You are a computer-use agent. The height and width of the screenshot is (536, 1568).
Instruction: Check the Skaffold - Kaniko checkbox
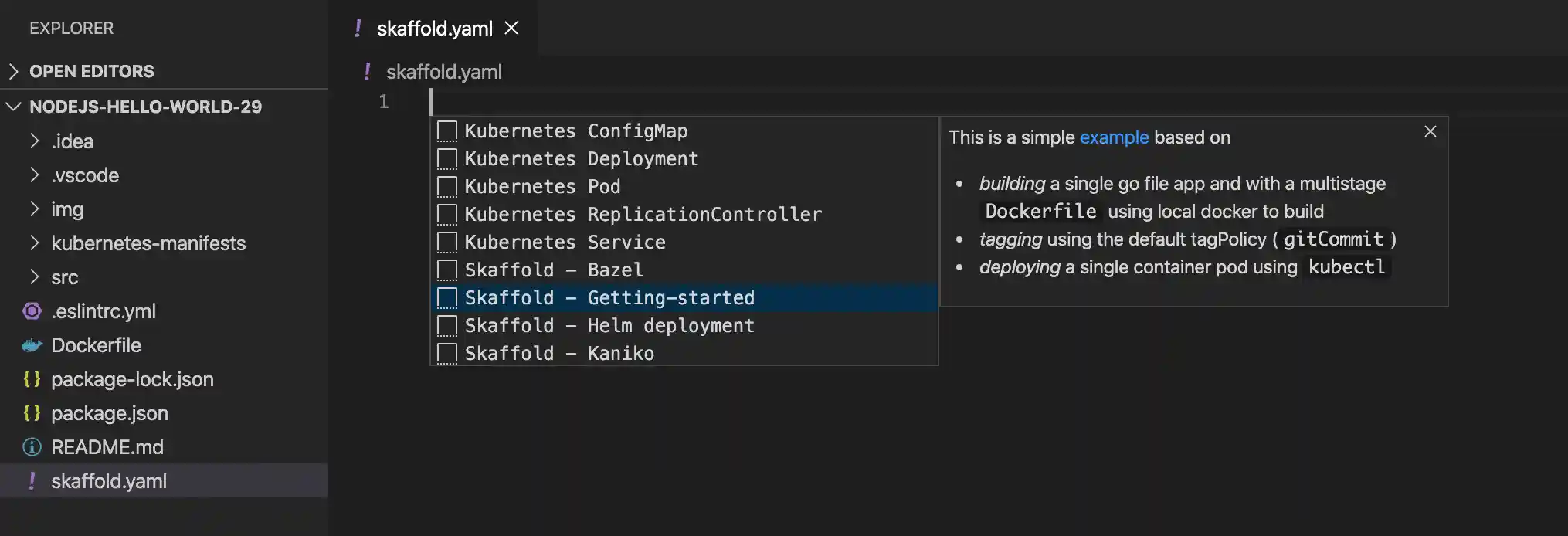[x=446, y=353]
